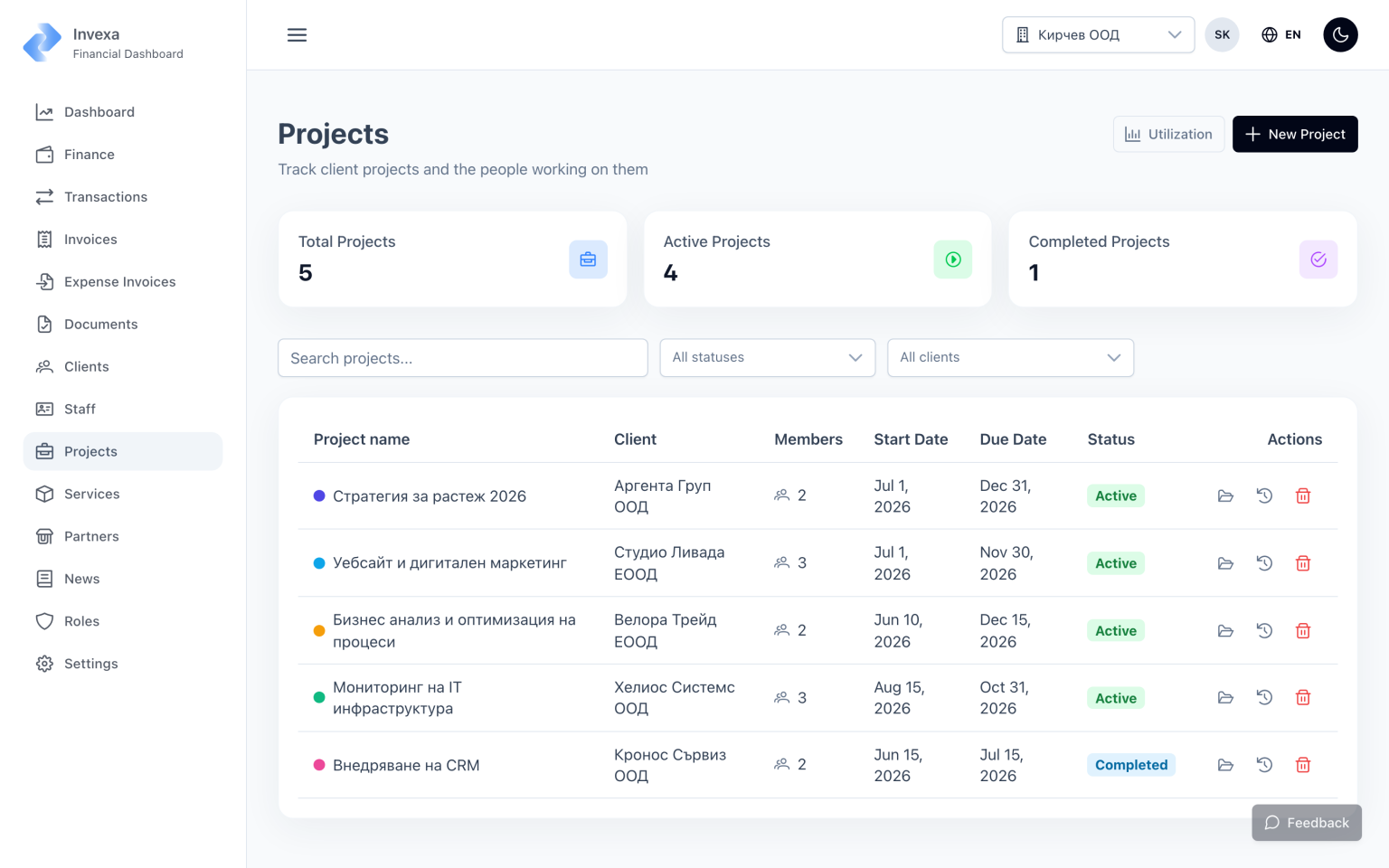Toggle the hamburger sidebar menu

click(x=297, y=35)
